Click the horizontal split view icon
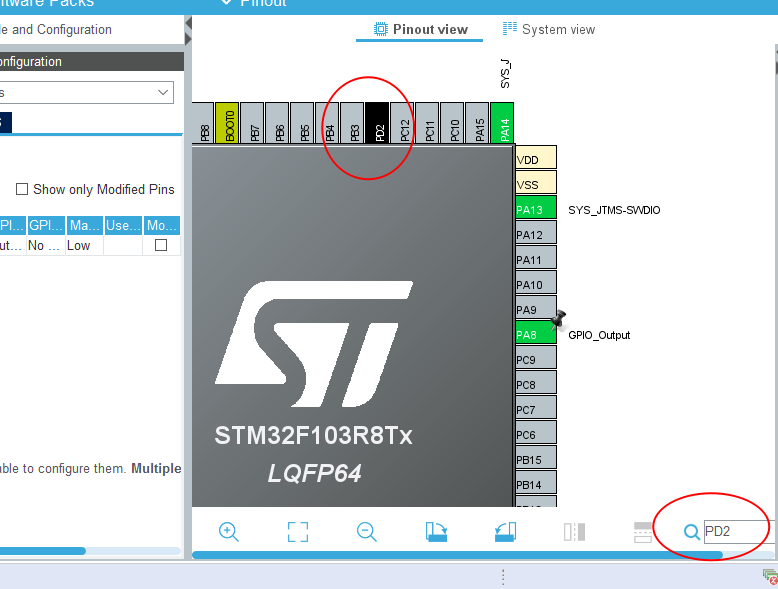 643,532
